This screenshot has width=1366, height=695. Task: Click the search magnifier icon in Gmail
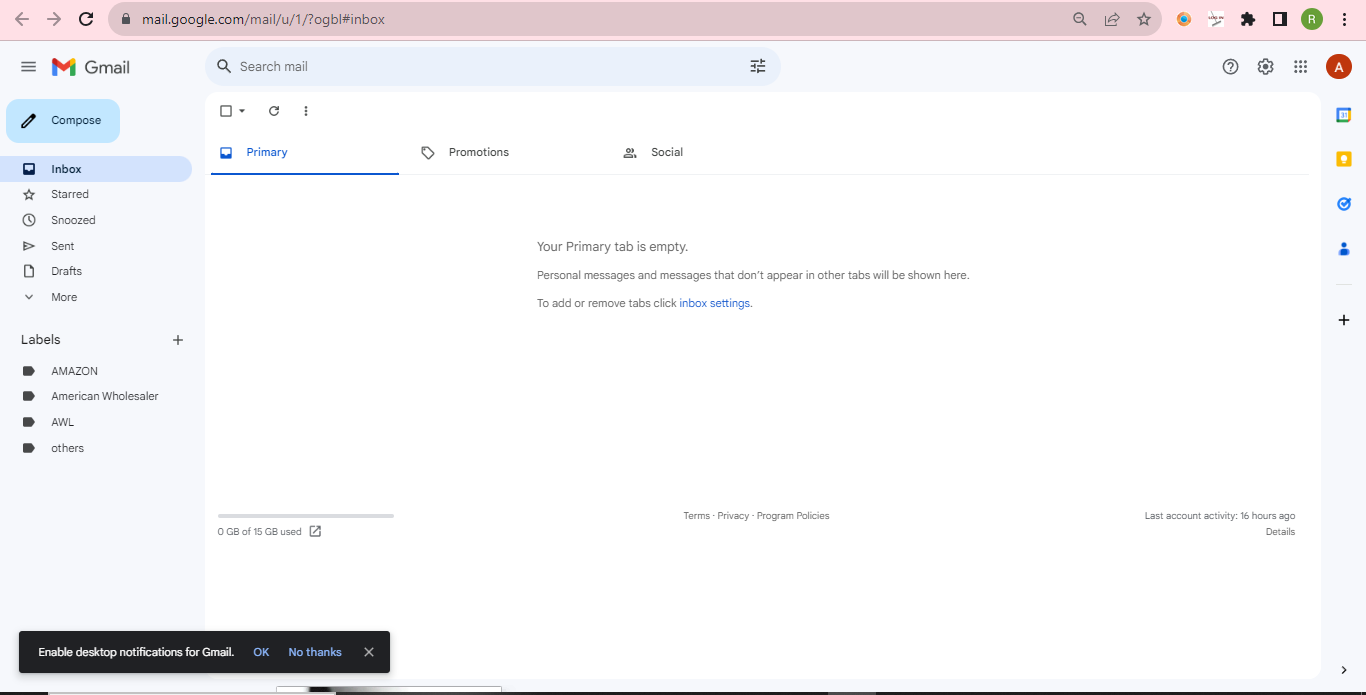224,66
